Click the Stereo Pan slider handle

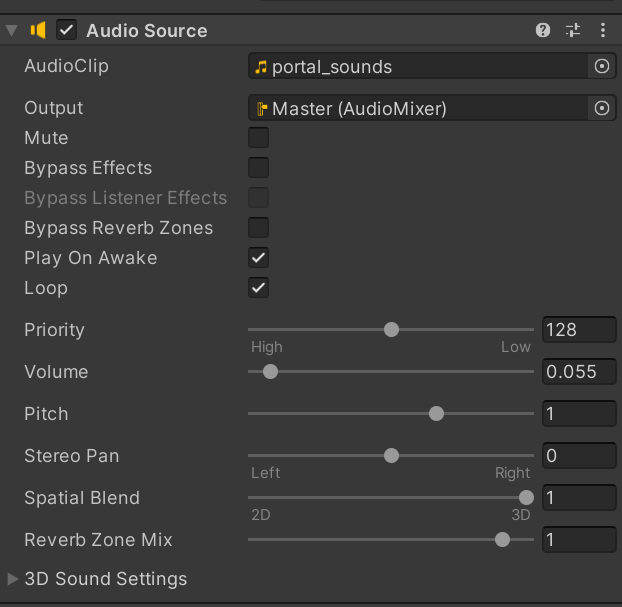[x=391, y=455]
